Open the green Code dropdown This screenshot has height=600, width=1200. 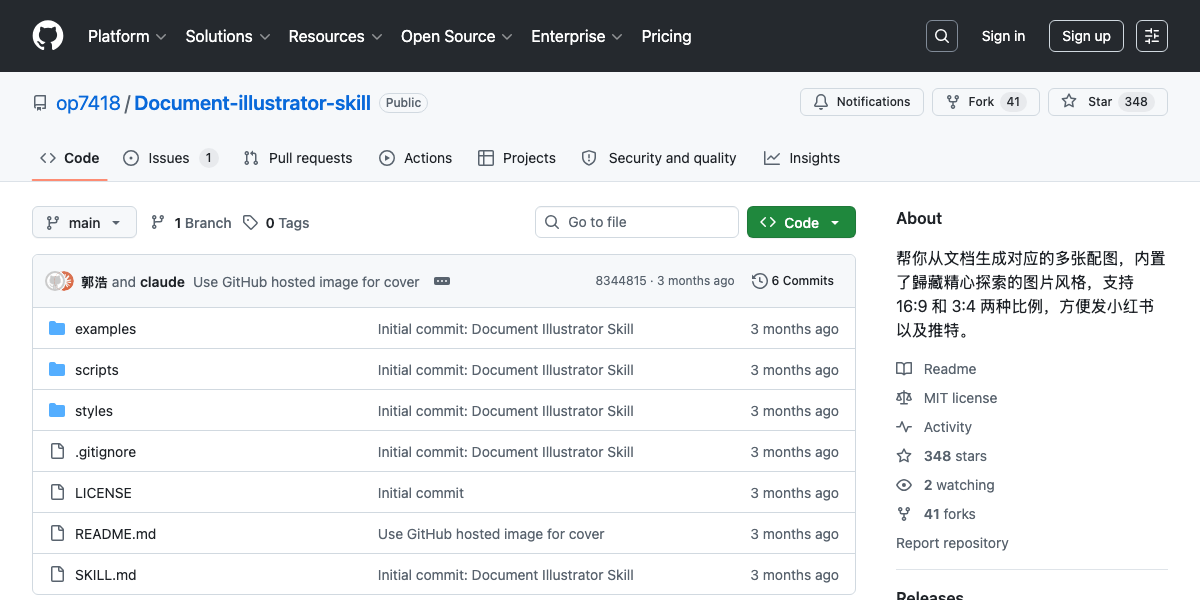[x=801, y=223]
